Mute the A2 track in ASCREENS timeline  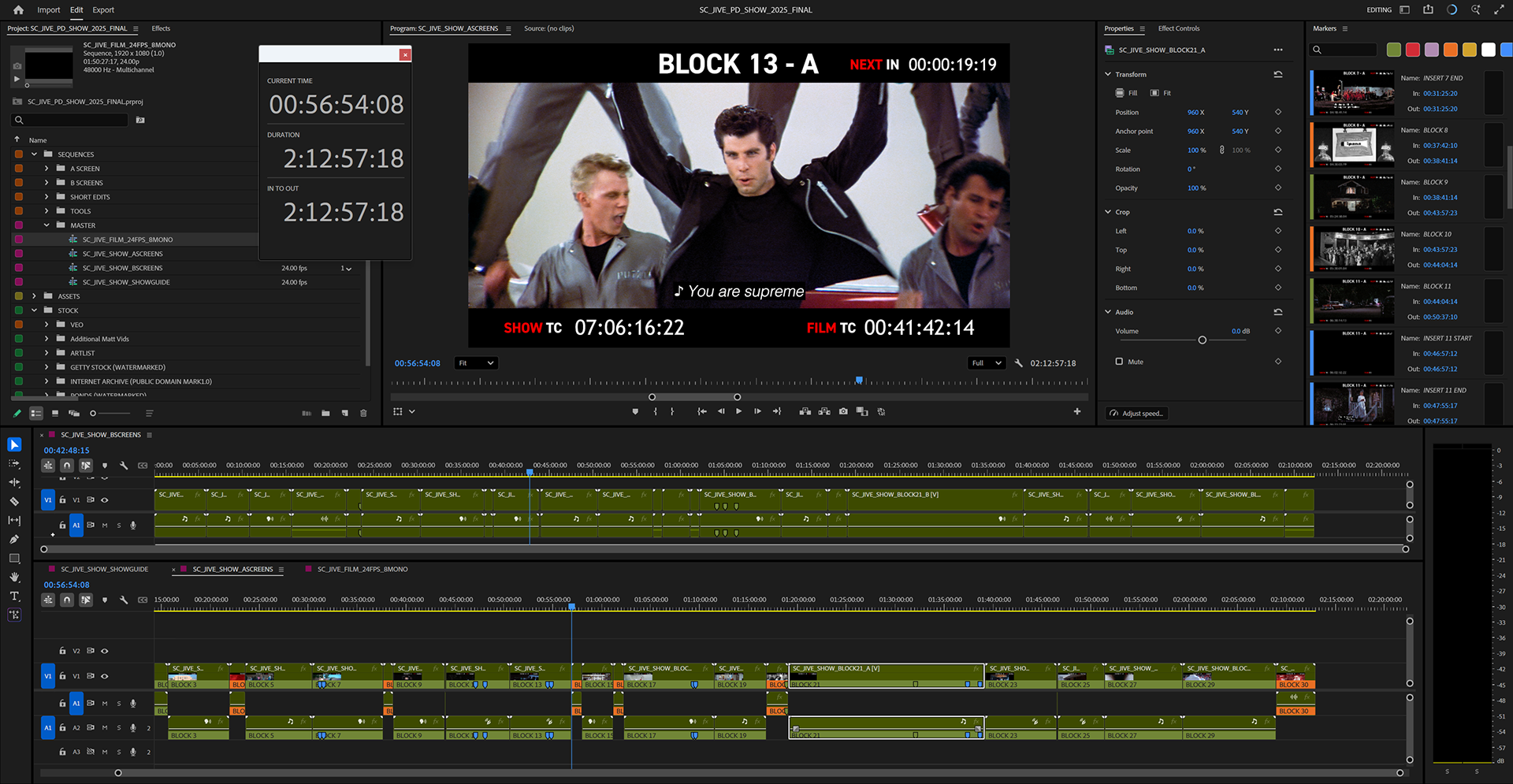105,728
